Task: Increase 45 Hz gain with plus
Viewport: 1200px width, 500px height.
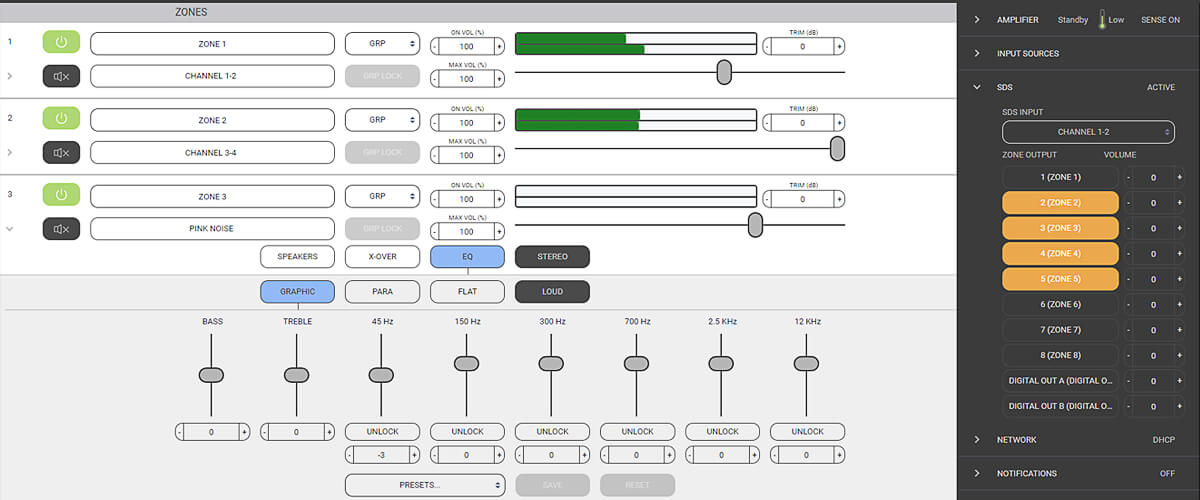Action: 414,455
